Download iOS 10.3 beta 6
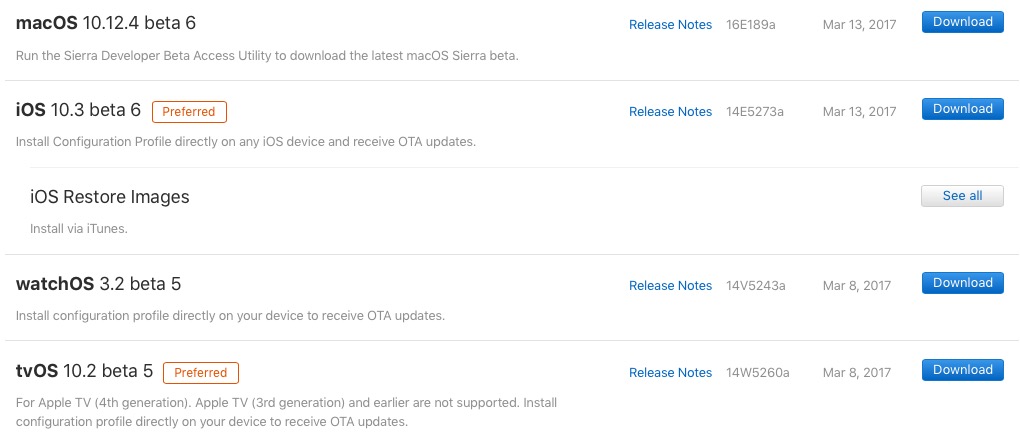The height and width of the screenshot is (444, 1020). click(x=962, y=109)
